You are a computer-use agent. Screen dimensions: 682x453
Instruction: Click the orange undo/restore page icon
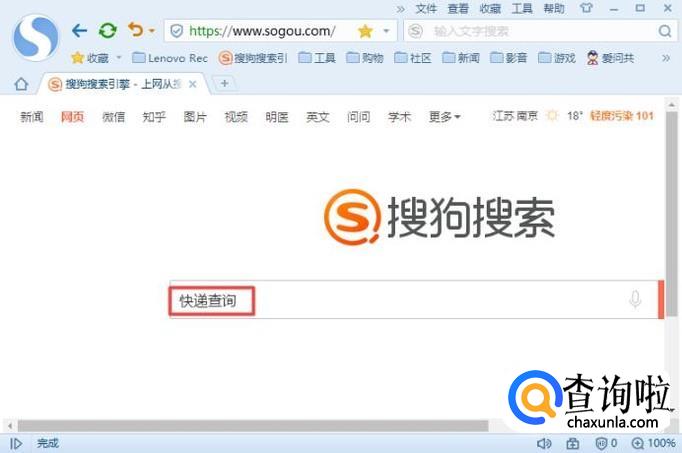pos(136,30)
